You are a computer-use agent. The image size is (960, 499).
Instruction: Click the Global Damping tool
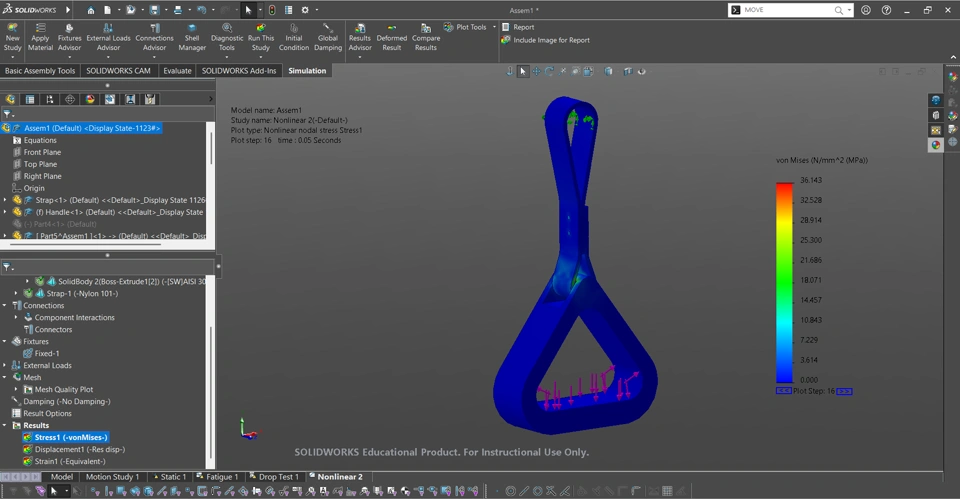pos(328,37)
